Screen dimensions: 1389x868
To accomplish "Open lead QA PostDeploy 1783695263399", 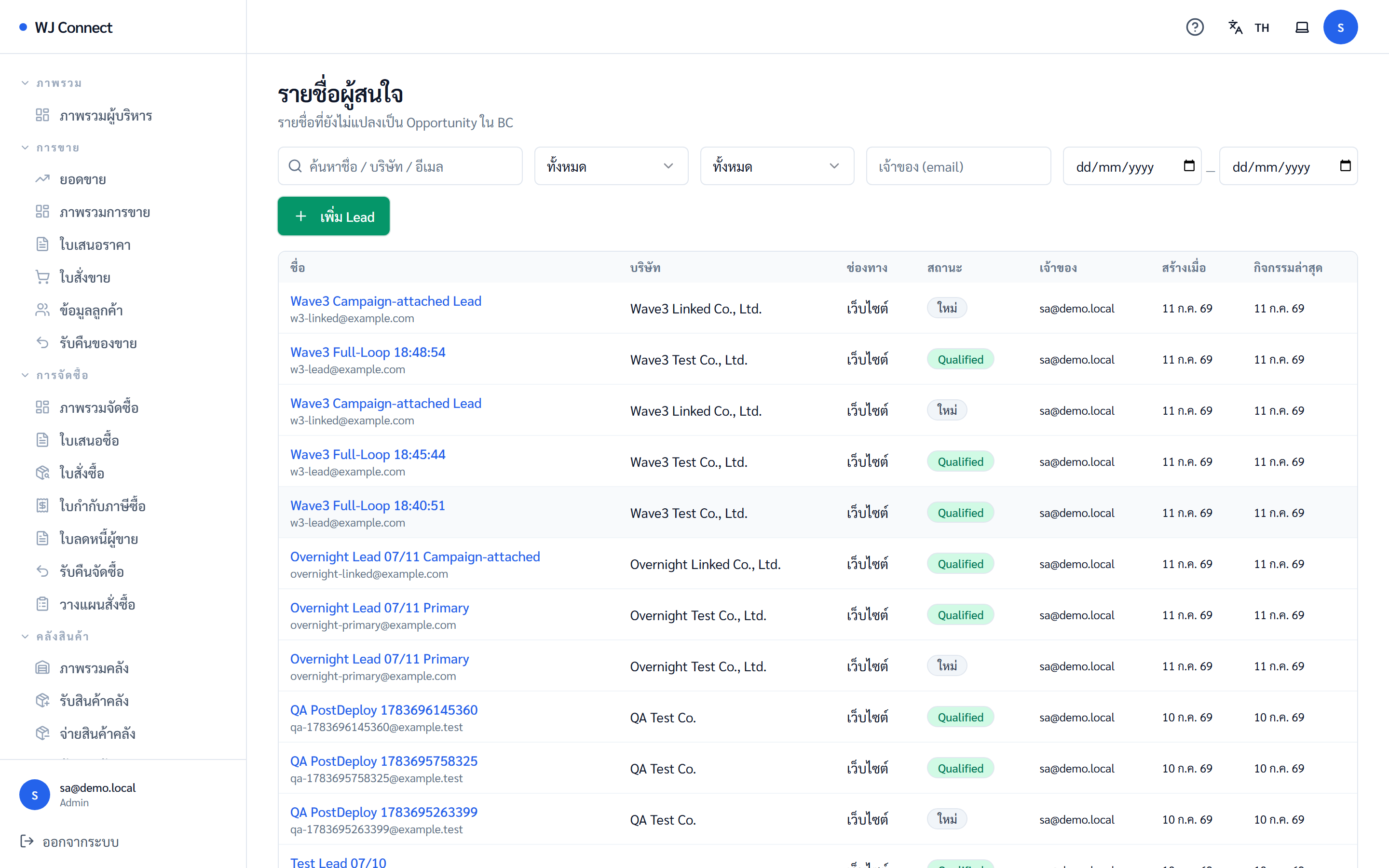I will pyautogui.click(x=383, y=812).
